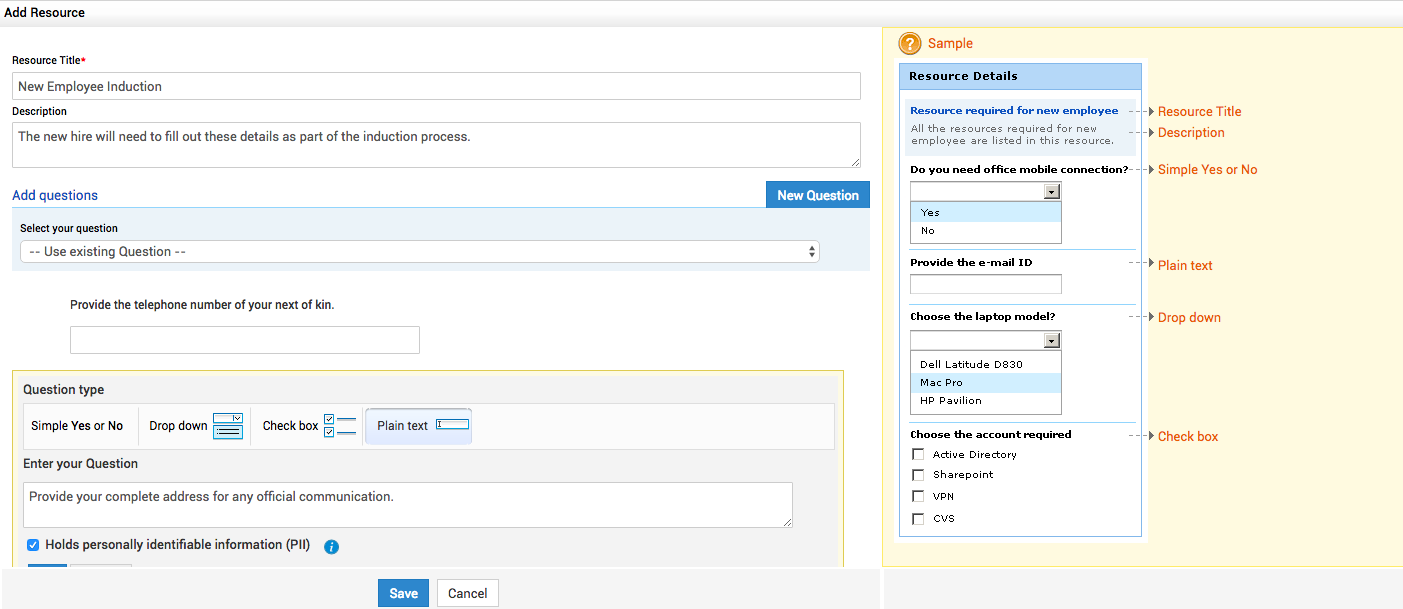Click the PII info icon
The height and width of the screenshot is (609, 1403).
coord(332,547)
